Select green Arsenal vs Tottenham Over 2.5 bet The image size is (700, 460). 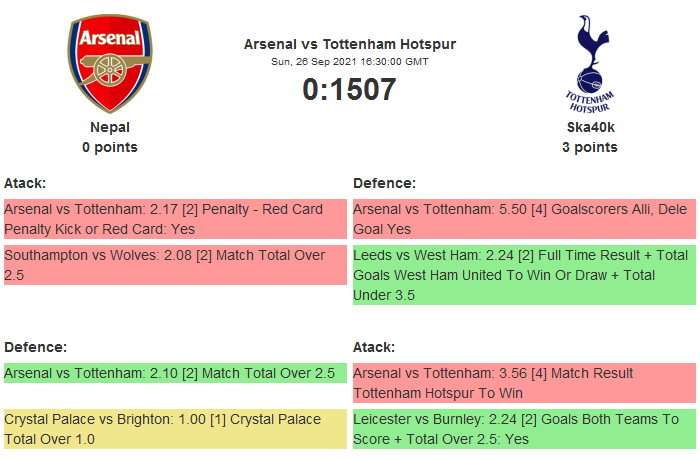click(x=174, y=373)
